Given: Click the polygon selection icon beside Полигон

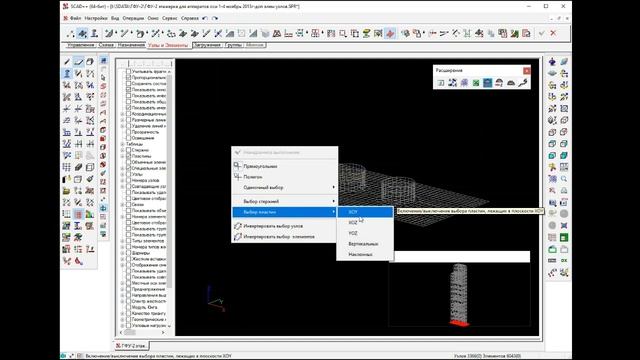Looking at the screenshot, I should coord(238,176).
